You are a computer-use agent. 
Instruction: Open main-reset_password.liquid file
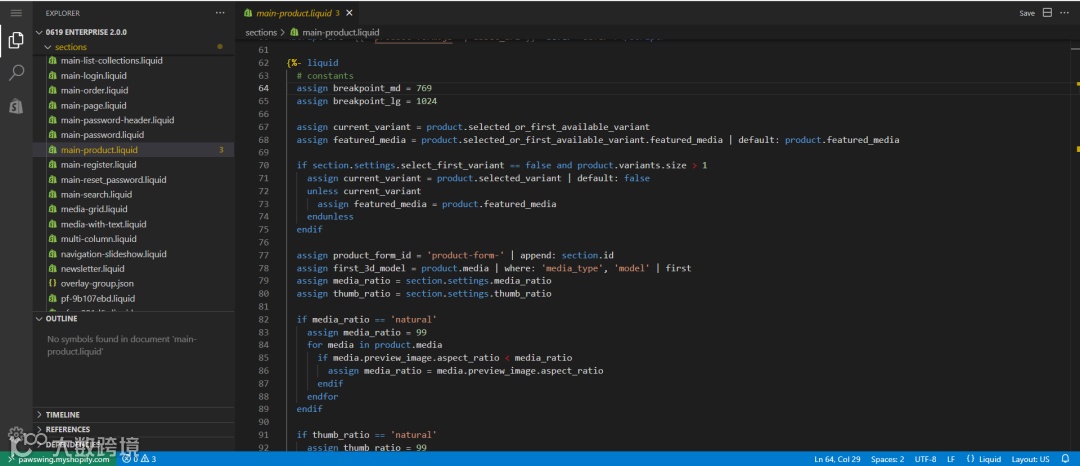(x=114, y=180)
